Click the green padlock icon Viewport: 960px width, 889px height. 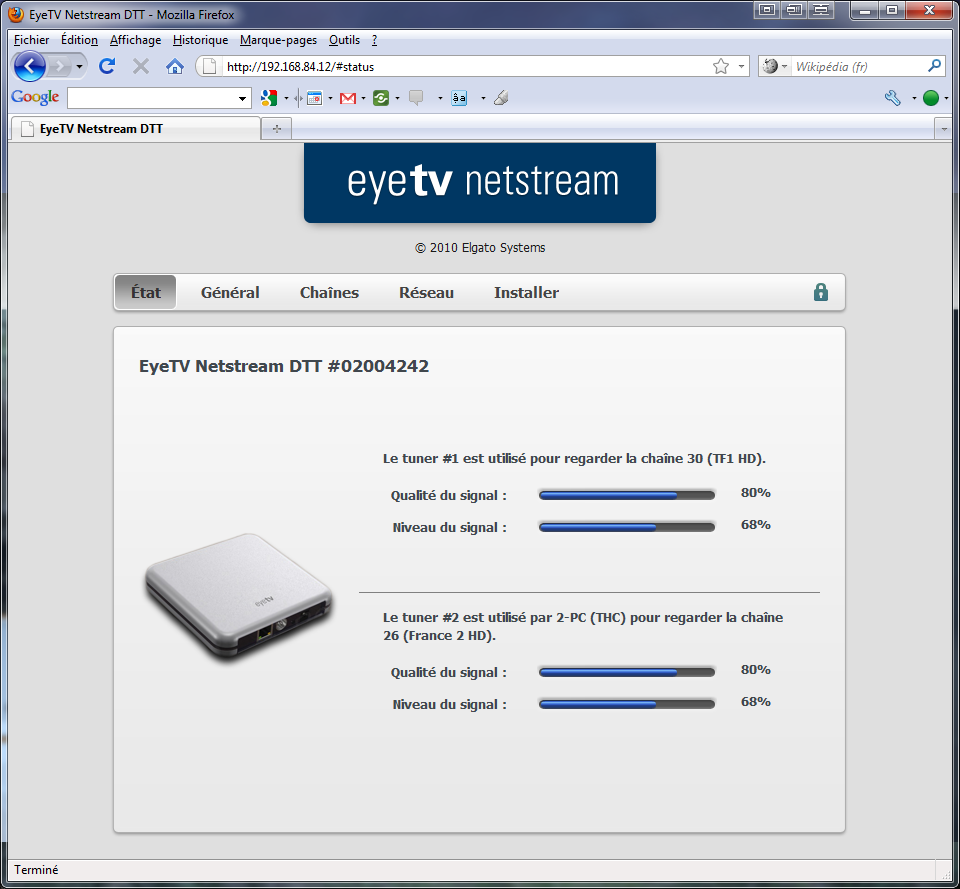[820, 292]
